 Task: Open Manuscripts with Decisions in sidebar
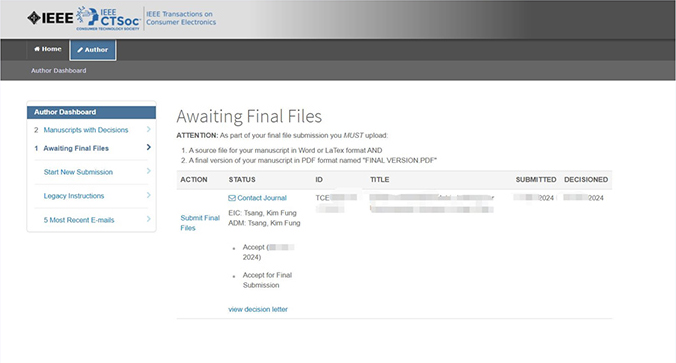pyautogui.click(x=86, y=130)
